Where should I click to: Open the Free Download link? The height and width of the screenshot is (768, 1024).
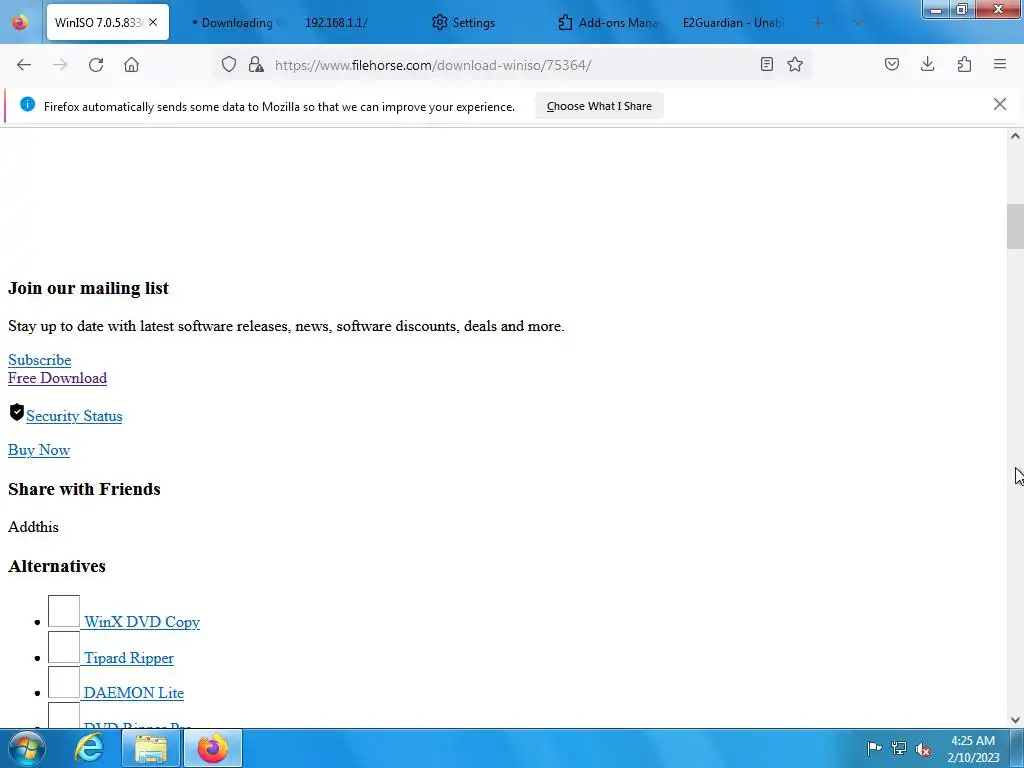[57, 378]
